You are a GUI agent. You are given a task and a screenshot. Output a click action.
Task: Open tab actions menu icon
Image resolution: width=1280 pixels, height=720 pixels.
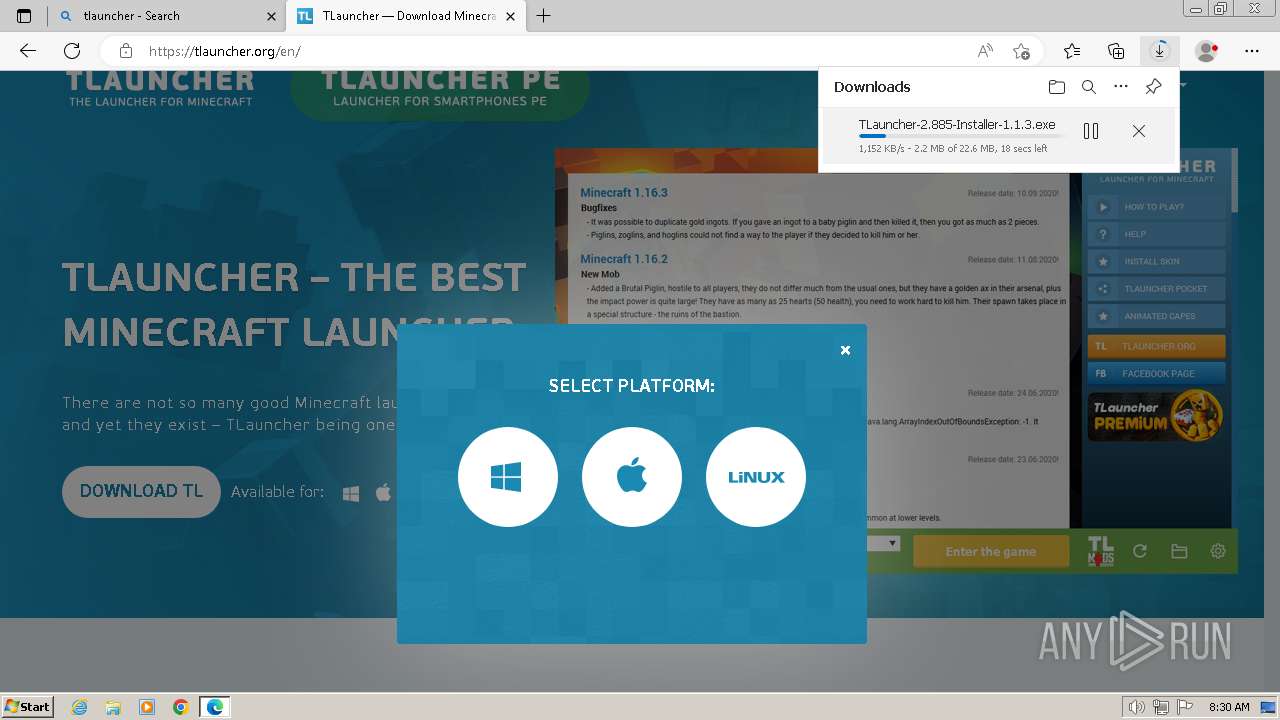[24, 16]
